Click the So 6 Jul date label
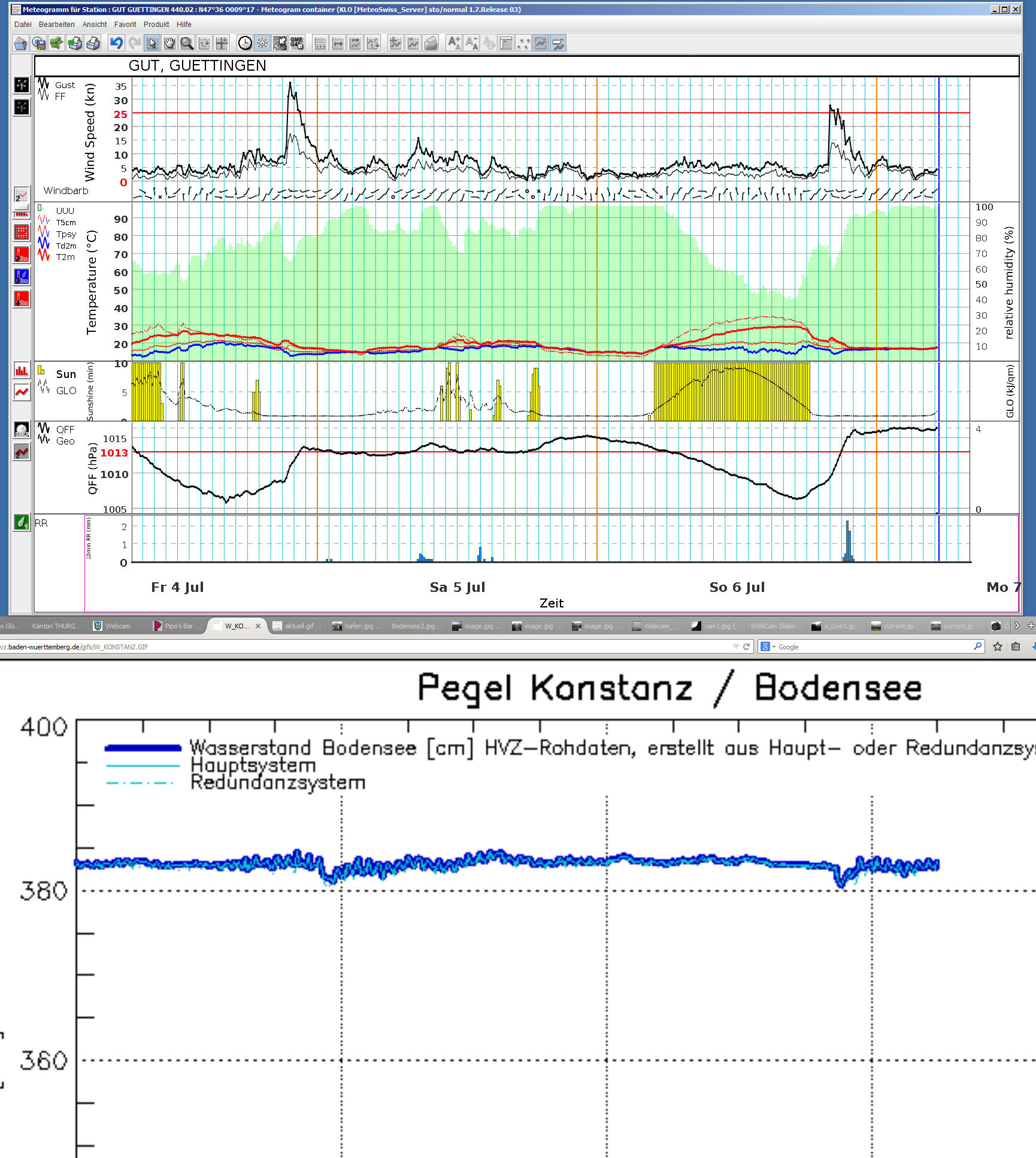Screen dimensions: 1036x1158 click(737, 587)
